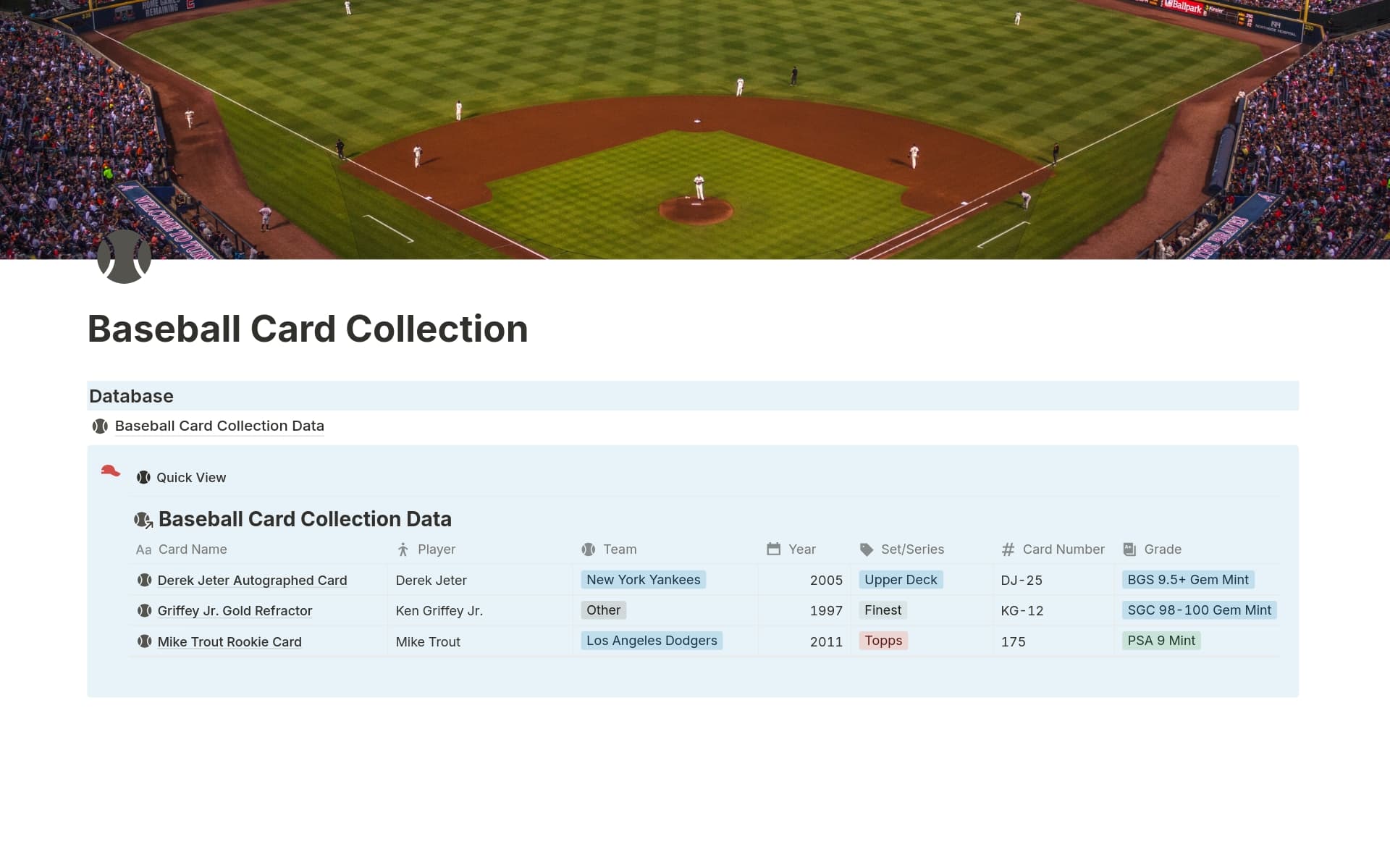The height and width of the screenshot is (868, 1390).
Task: Click the person icon in the Player column header
Action: point(403,549)
